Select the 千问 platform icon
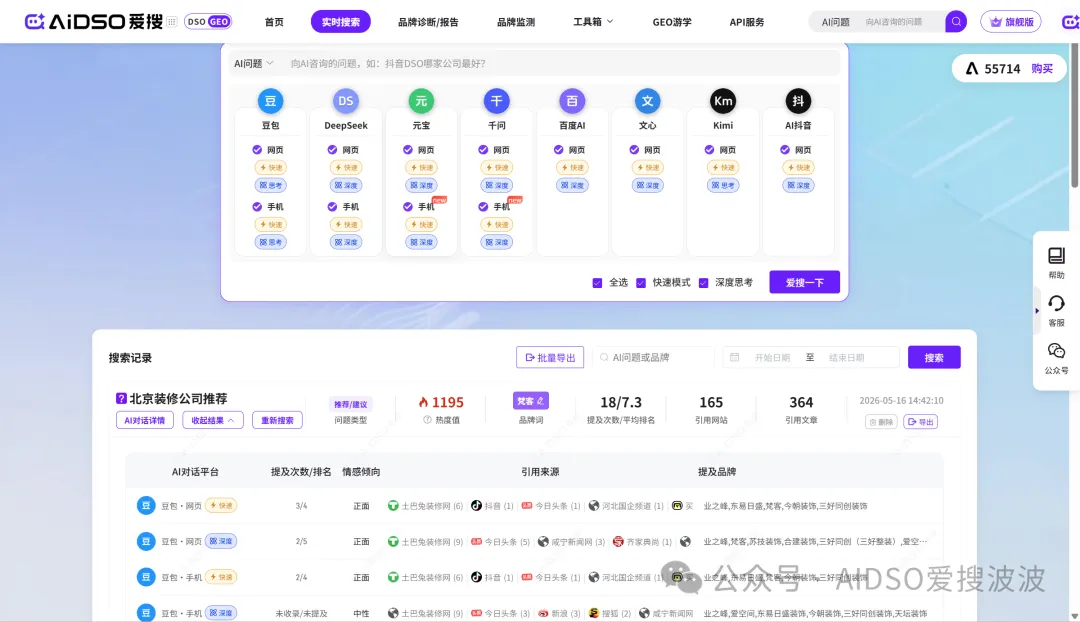The width and height of the screenshot is (1080, 622). click(497, 101)
